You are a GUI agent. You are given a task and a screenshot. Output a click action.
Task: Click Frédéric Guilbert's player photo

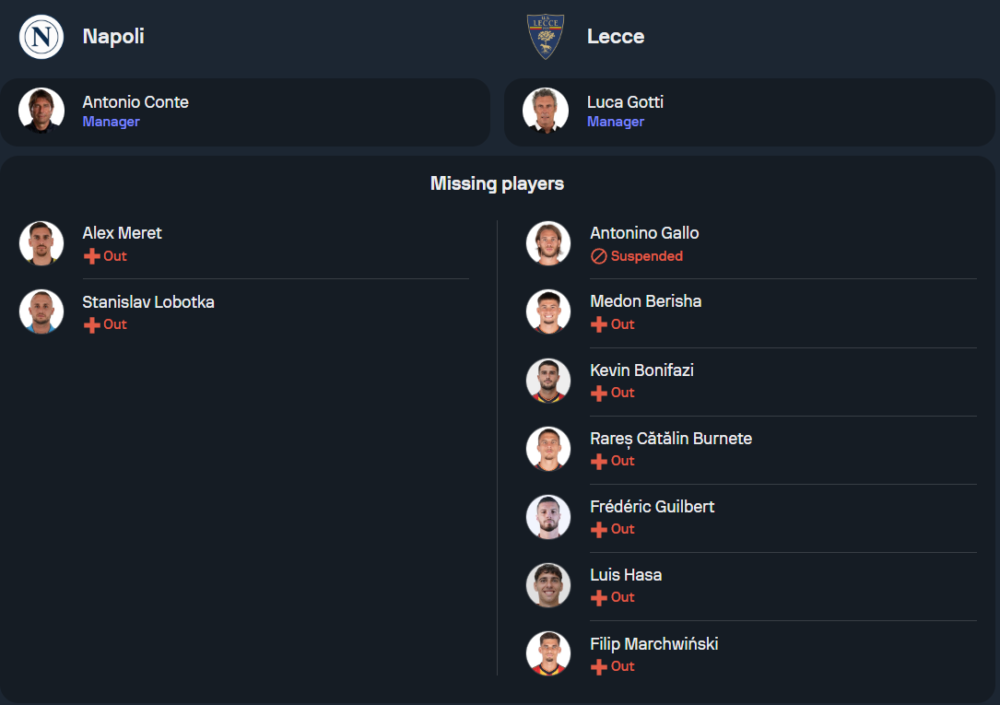[548, 517]
